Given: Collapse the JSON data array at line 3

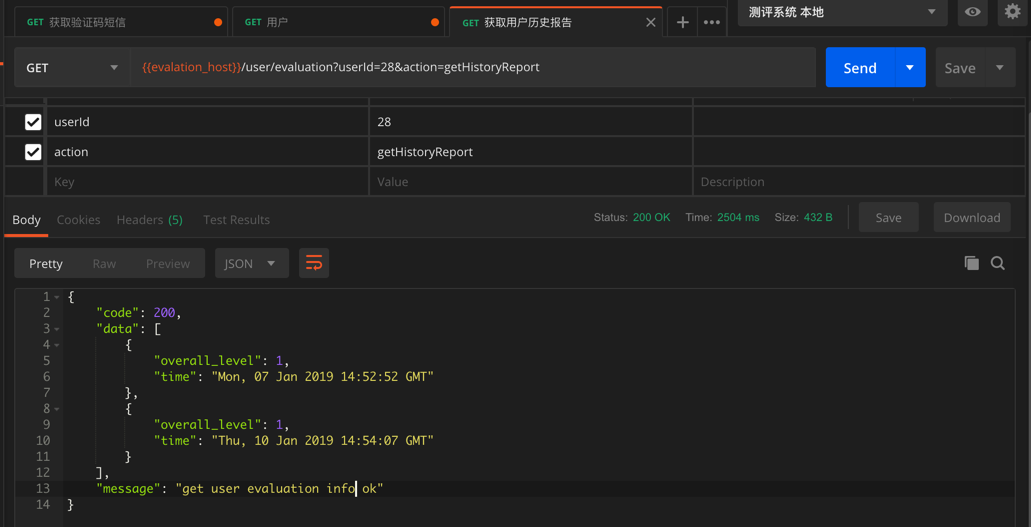Looking at the screenshot, I should 57,329.
